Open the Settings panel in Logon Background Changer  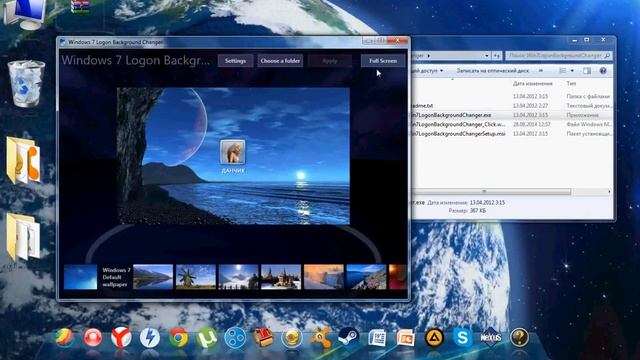[235, 61]
